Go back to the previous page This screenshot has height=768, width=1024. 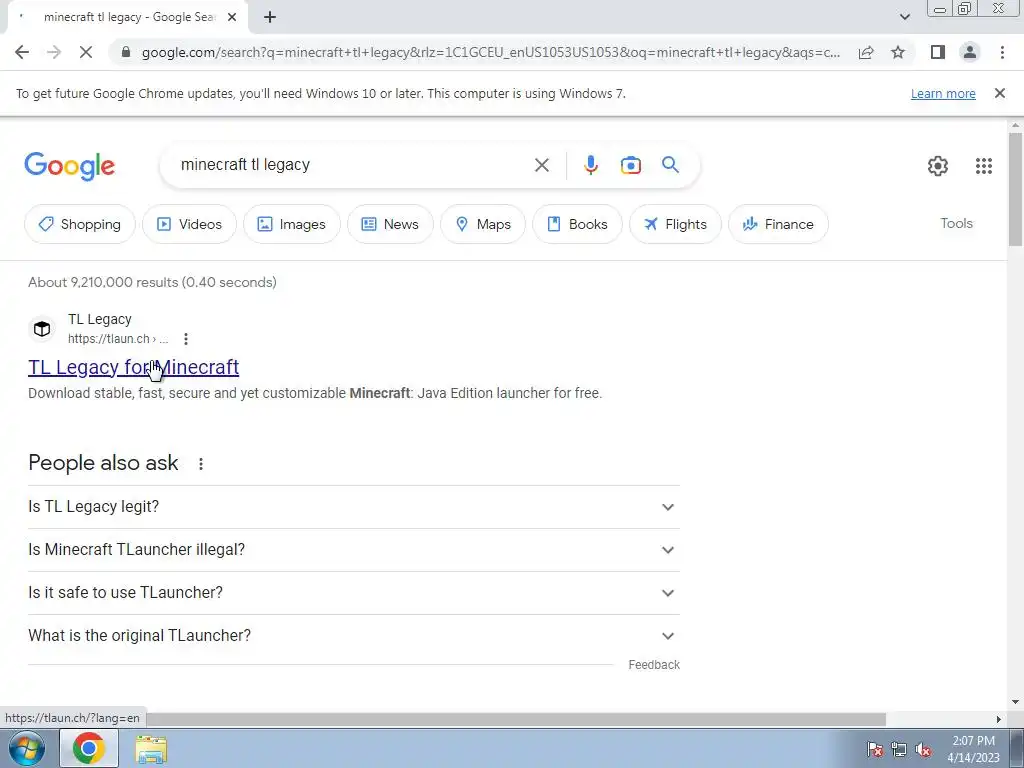[22, 52]
